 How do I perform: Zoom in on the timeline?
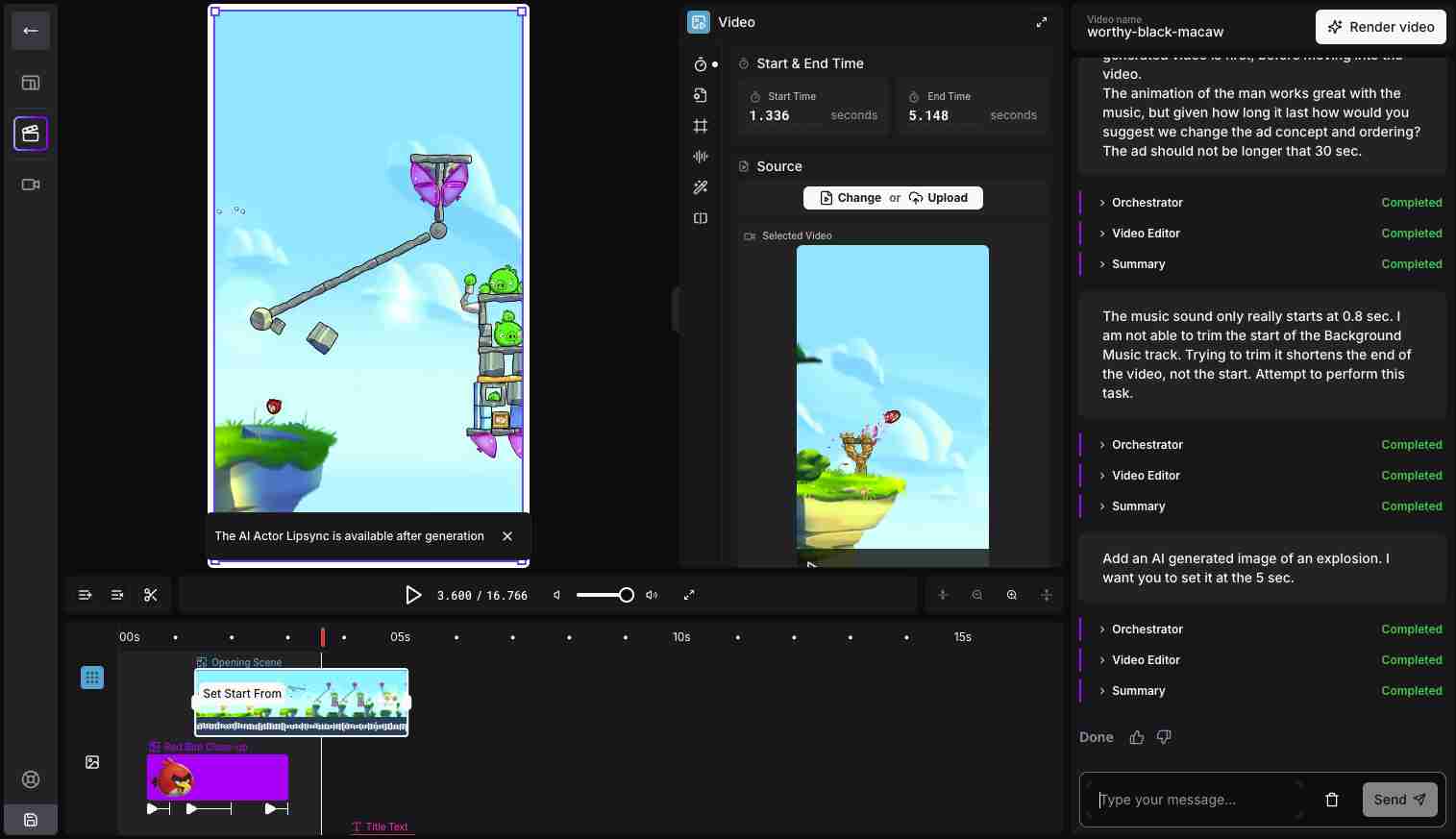(1012, 595)
